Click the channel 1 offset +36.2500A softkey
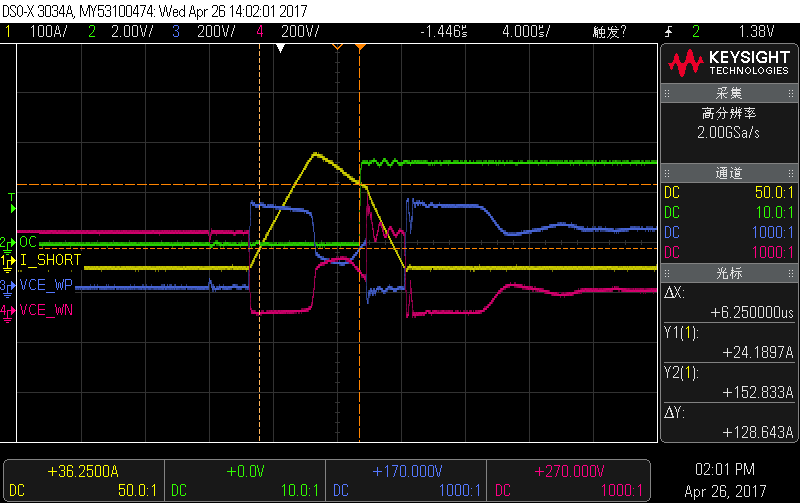The height and width of the screenshot is (503, 800). 84,481
